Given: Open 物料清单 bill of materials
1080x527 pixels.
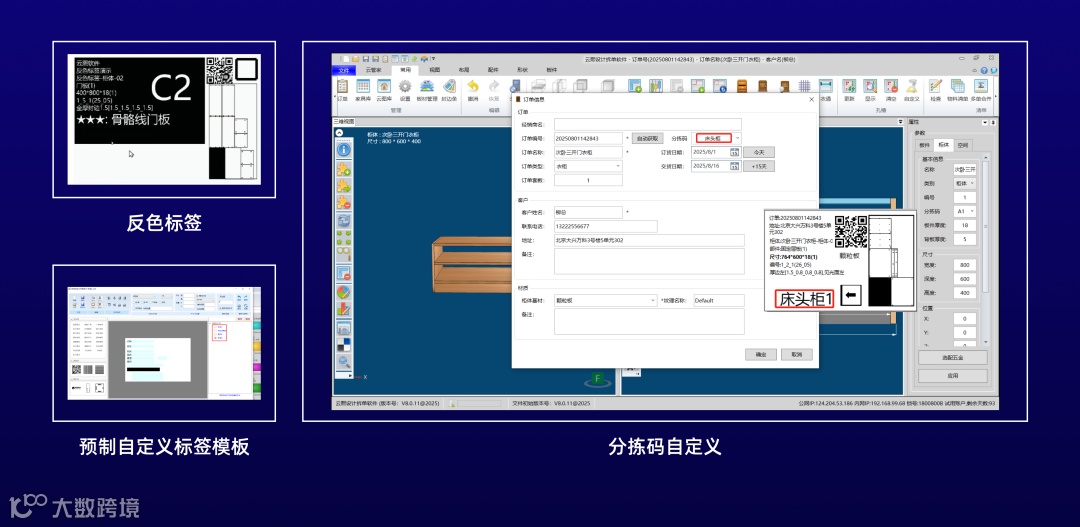Looking at the screenshot, I should 957,90.
